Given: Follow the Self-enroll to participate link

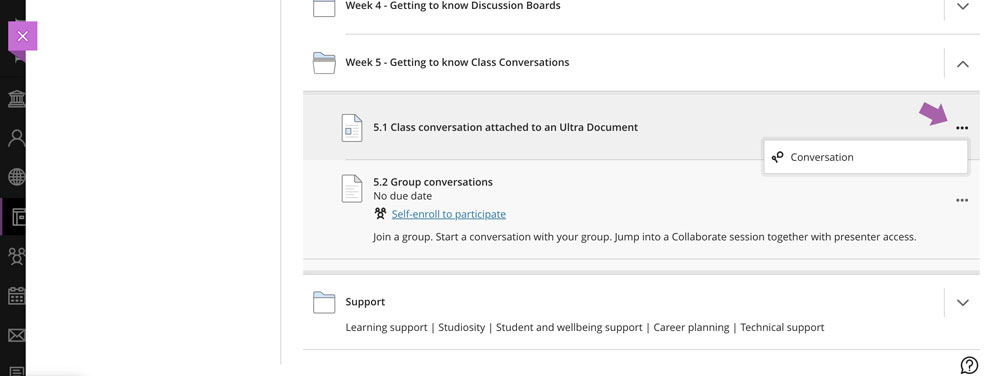Looking at the screenshot, I should 448,214.
